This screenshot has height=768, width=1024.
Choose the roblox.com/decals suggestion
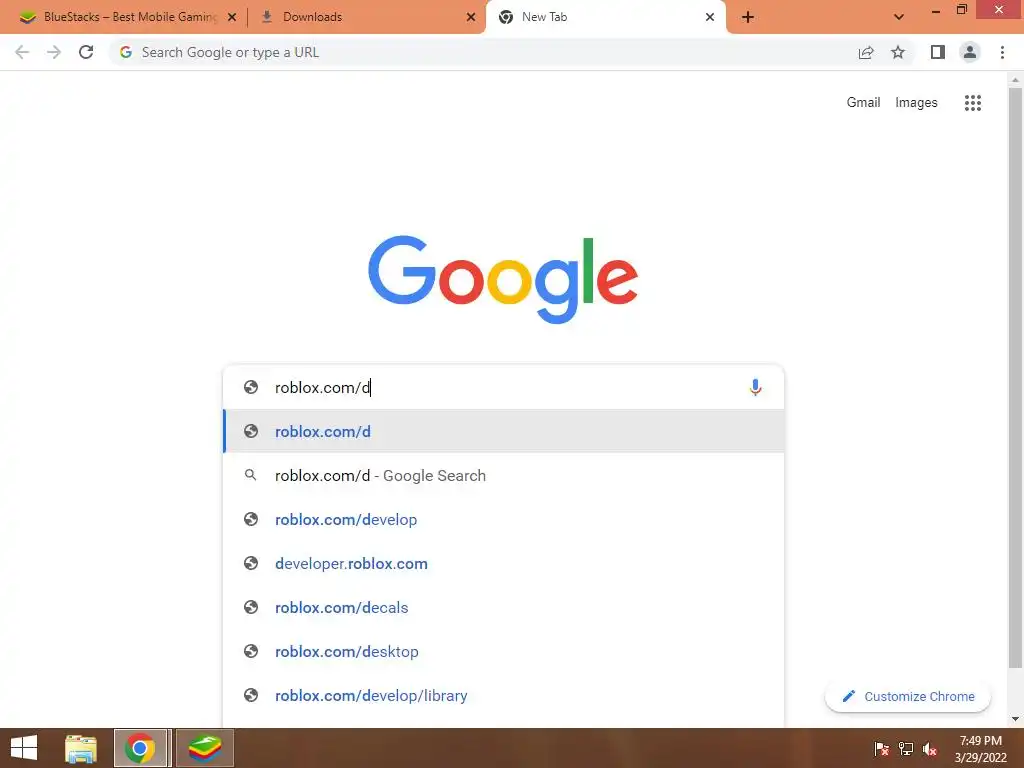click(x=504, y=607)
